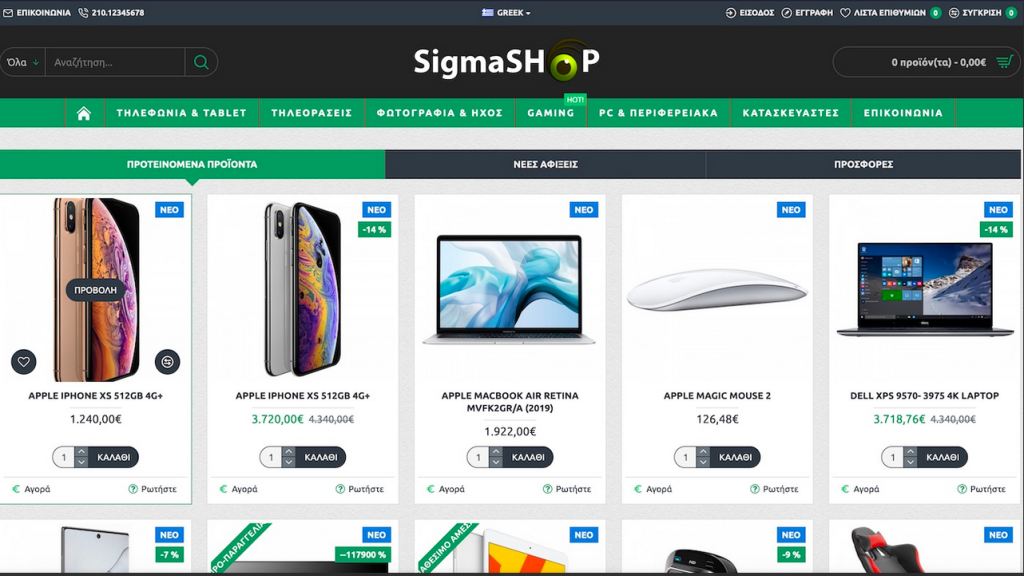This screenshot has height=576, width=1024.
Task: Click the ΕΙΣΟΔΟΣ login icon link
Action: pos(750,12)
